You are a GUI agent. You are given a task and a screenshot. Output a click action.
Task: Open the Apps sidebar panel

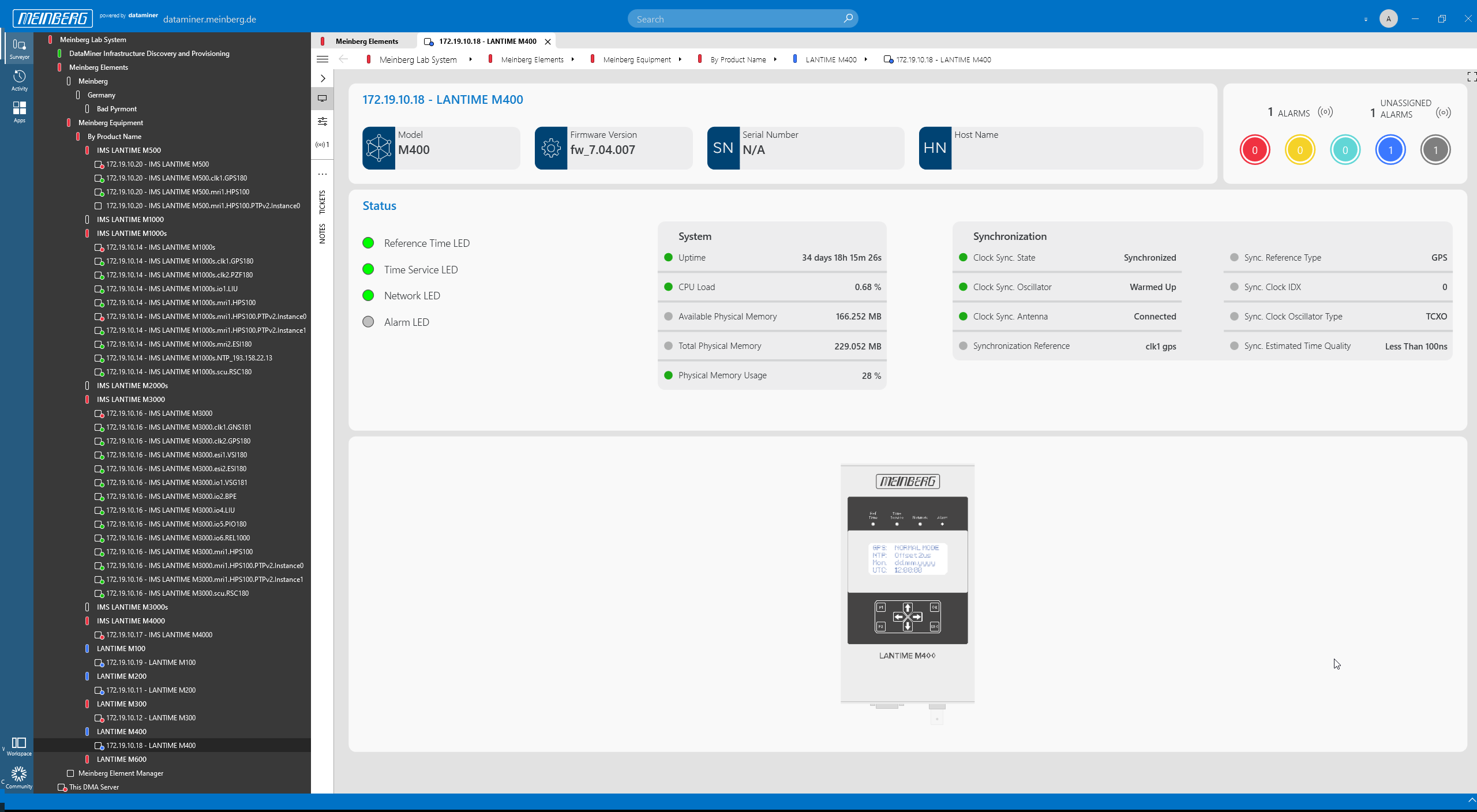tap(19, 112)
